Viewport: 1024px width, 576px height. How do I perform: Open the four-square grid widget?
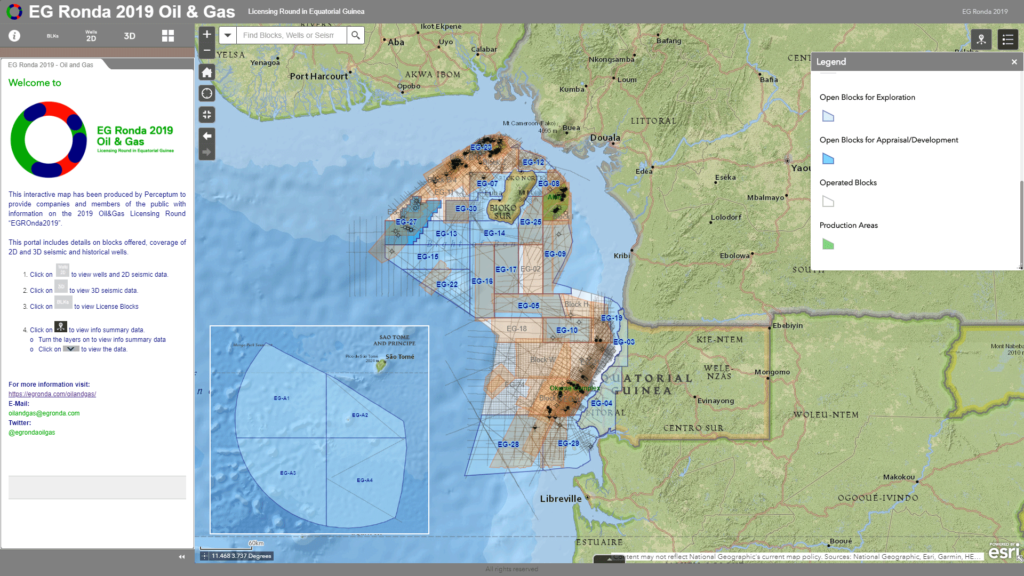click(x=168, y=36)
